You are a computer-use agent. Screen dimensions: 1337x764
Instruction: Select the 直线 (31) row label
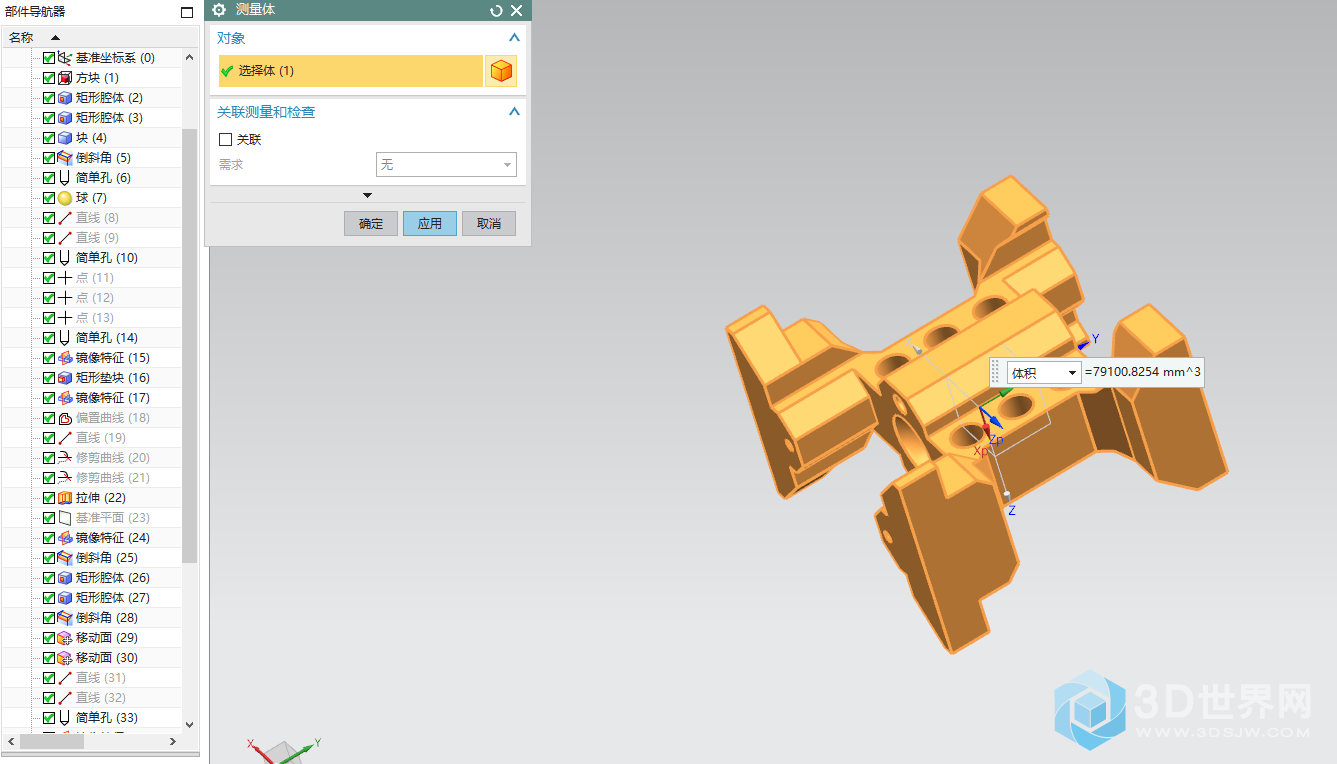(101, 678)
